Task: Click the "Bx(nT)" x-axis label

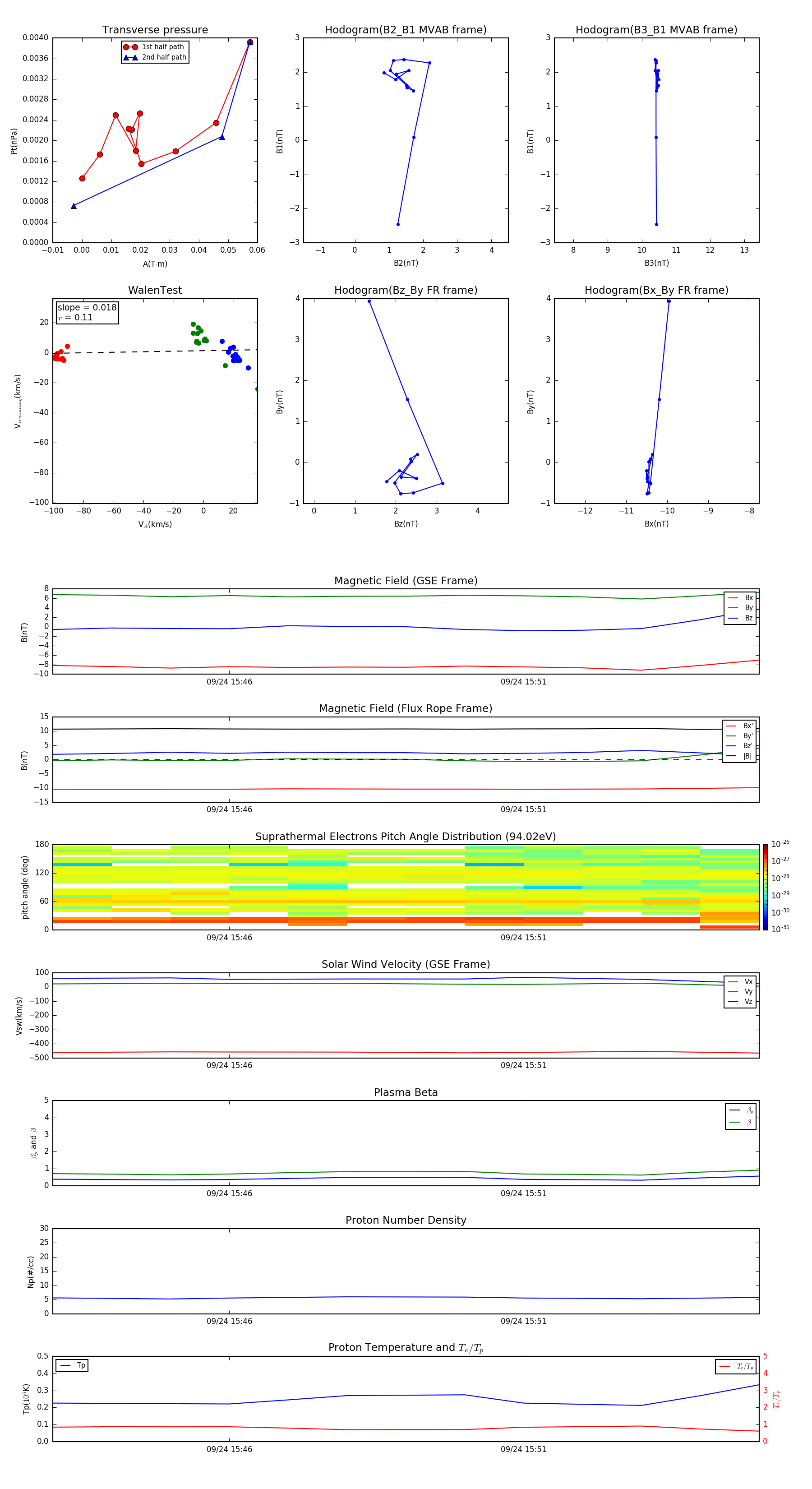Action: pos(656,524)
